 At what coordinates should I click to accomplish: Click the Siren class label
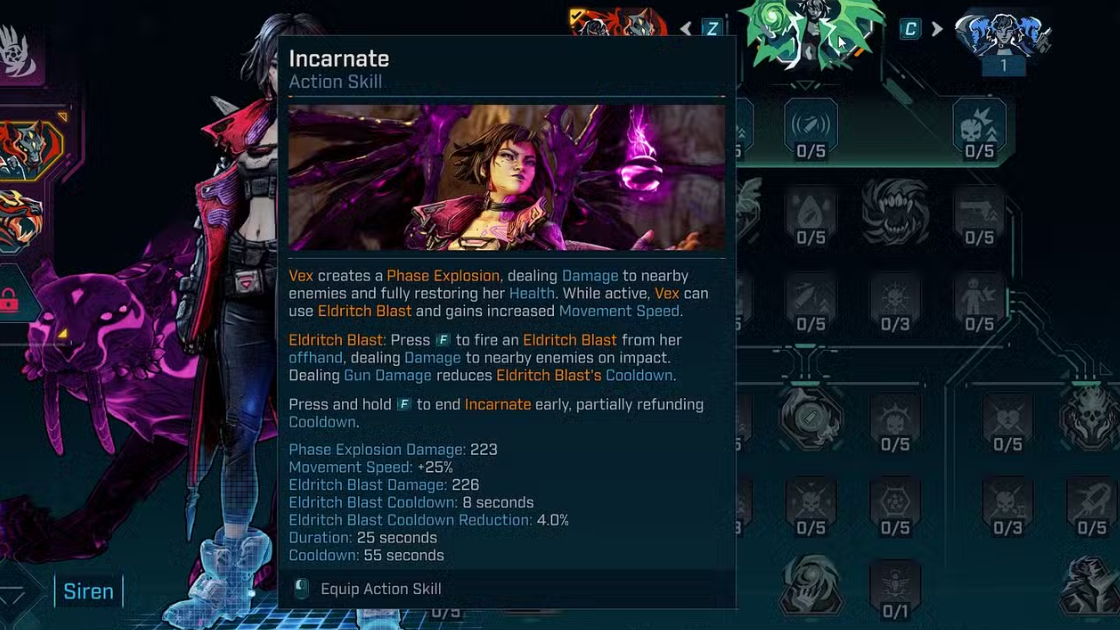[89, 591]
